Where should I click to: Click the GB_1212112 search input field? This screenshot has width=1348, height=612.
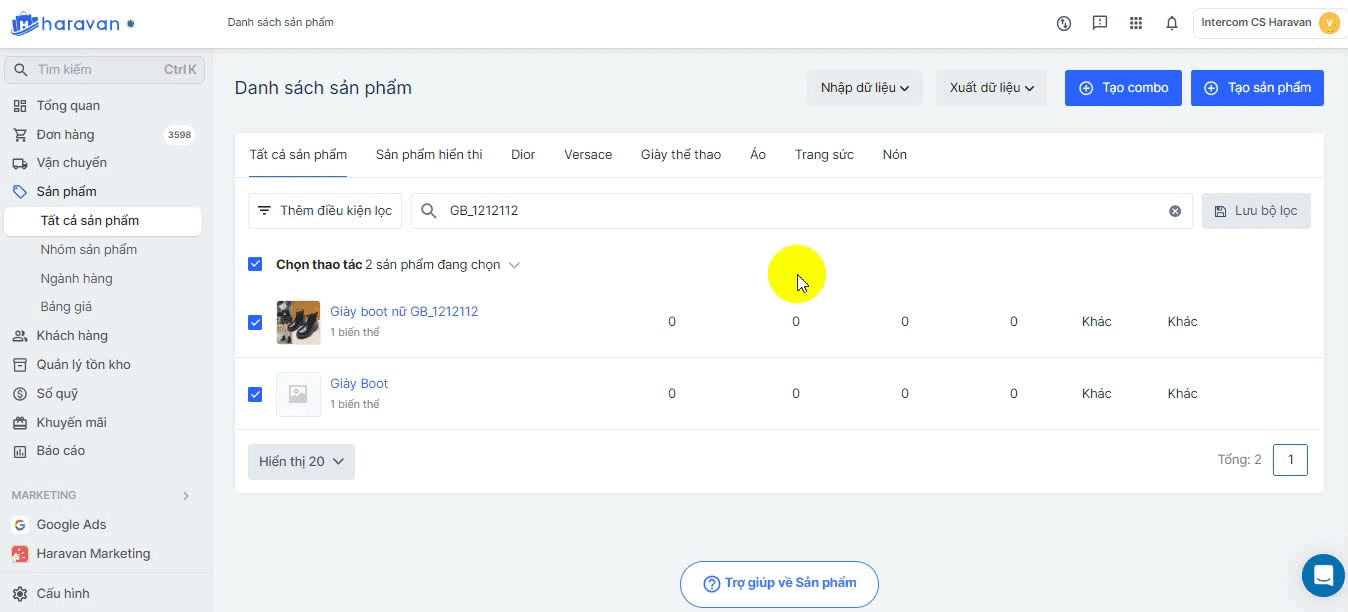point(800,211)
